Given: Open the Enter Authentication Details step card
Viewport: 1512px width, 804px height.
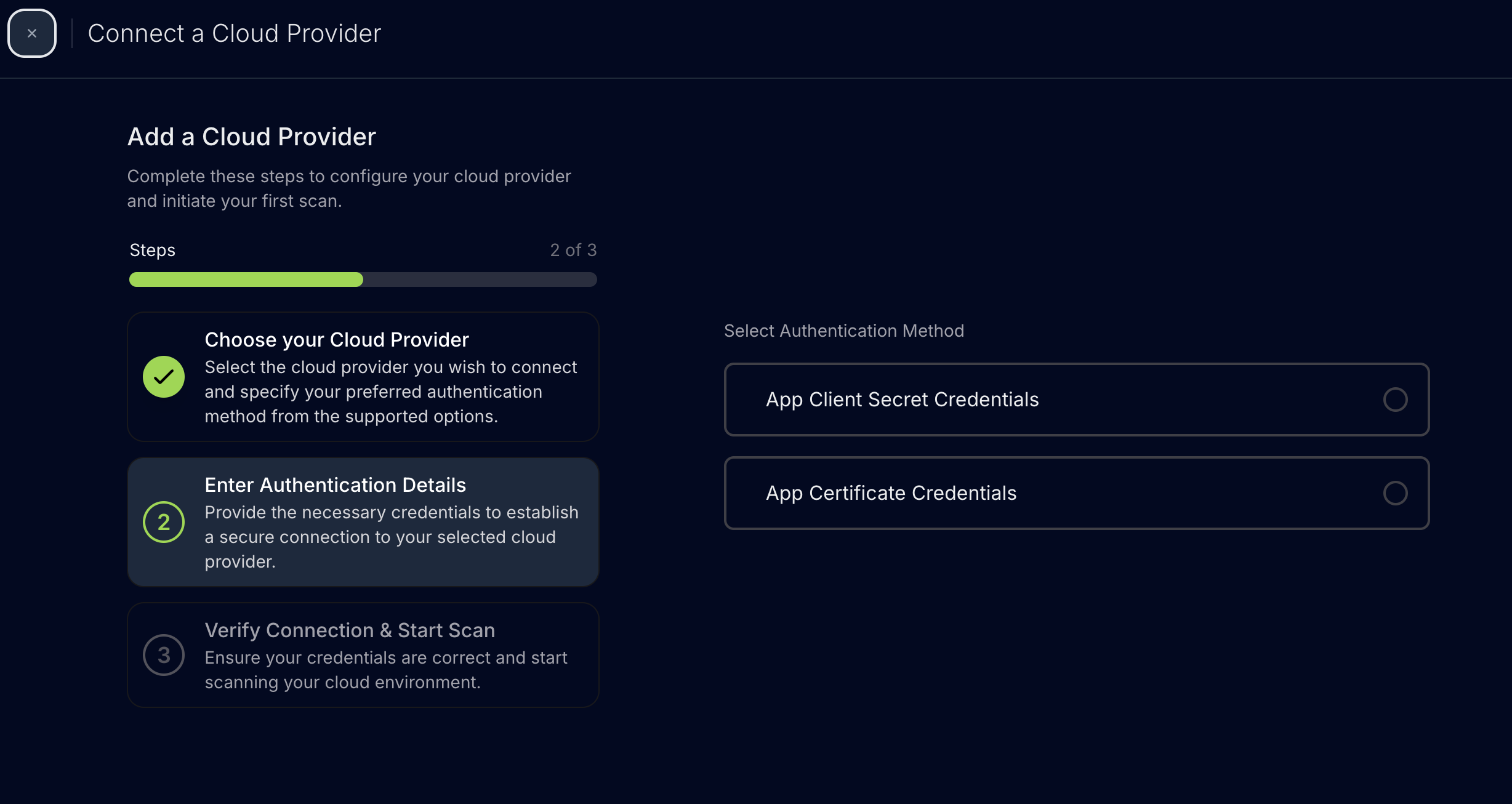Looking at the screenshot, I should 363,522.
